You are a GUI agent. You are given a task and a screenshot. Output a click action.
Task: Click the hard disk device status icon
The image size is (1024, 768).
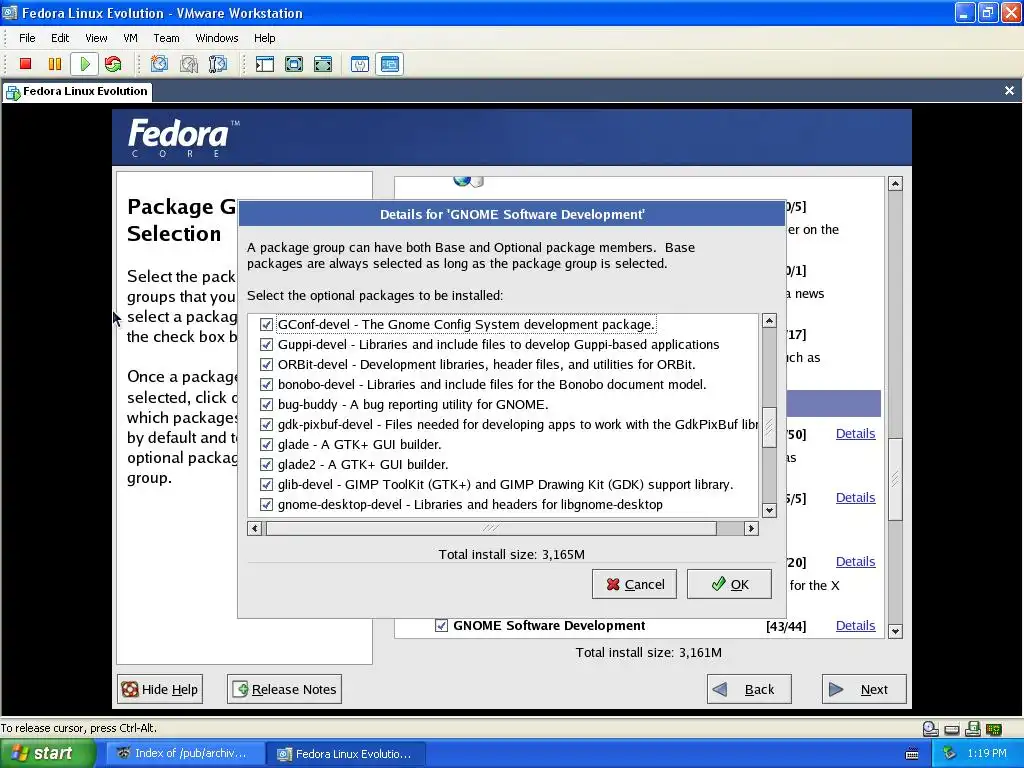[x=952, y=729]
